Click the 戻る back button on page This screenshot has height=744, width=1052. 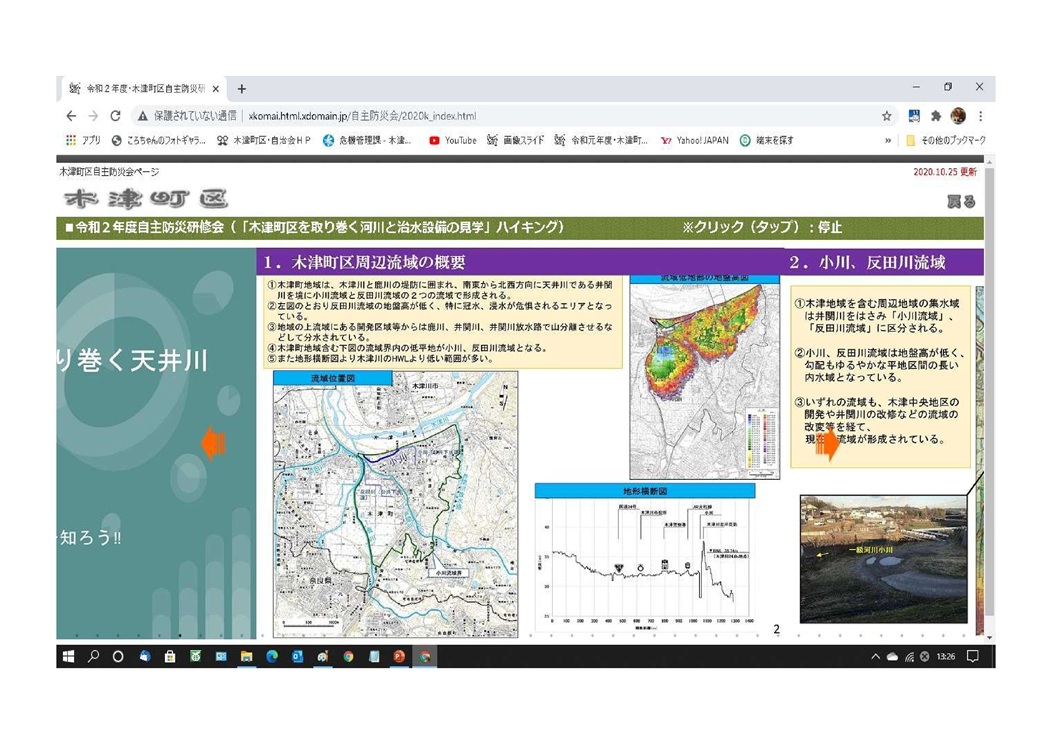(960, 202)
